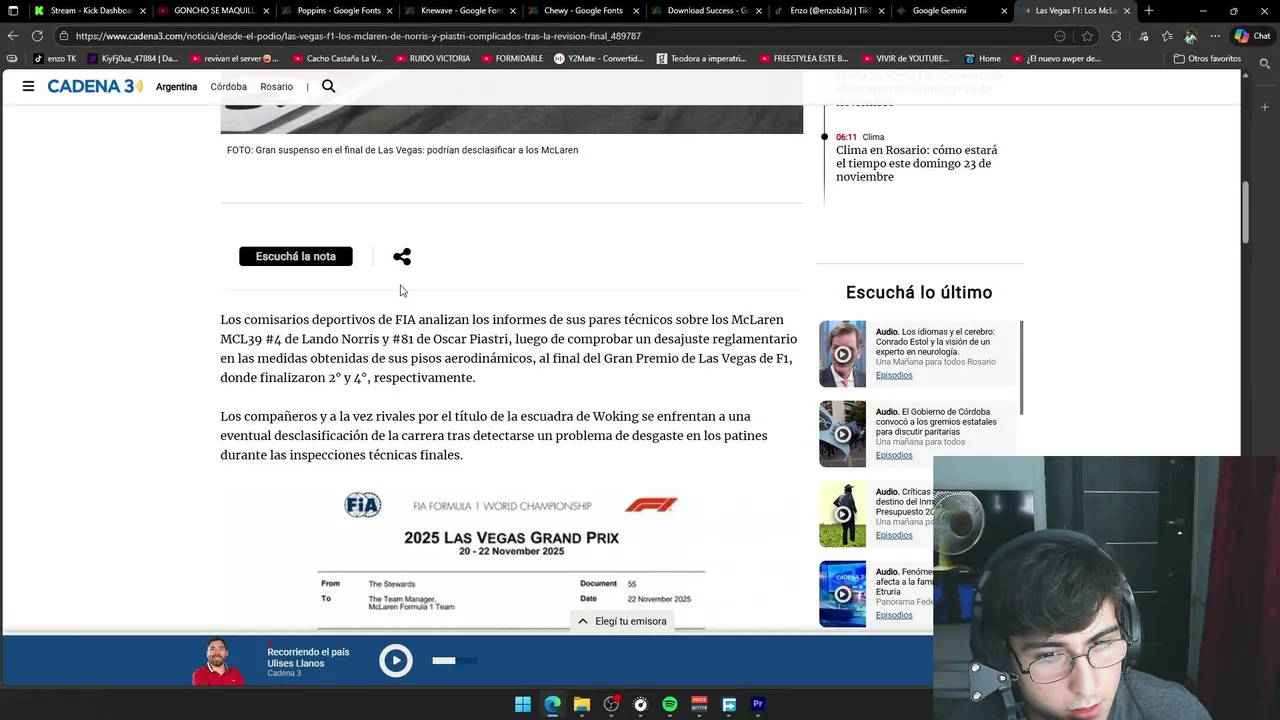Open Windows Start menu
Viewport: 1280px width, 720px height.
[523, 704]
